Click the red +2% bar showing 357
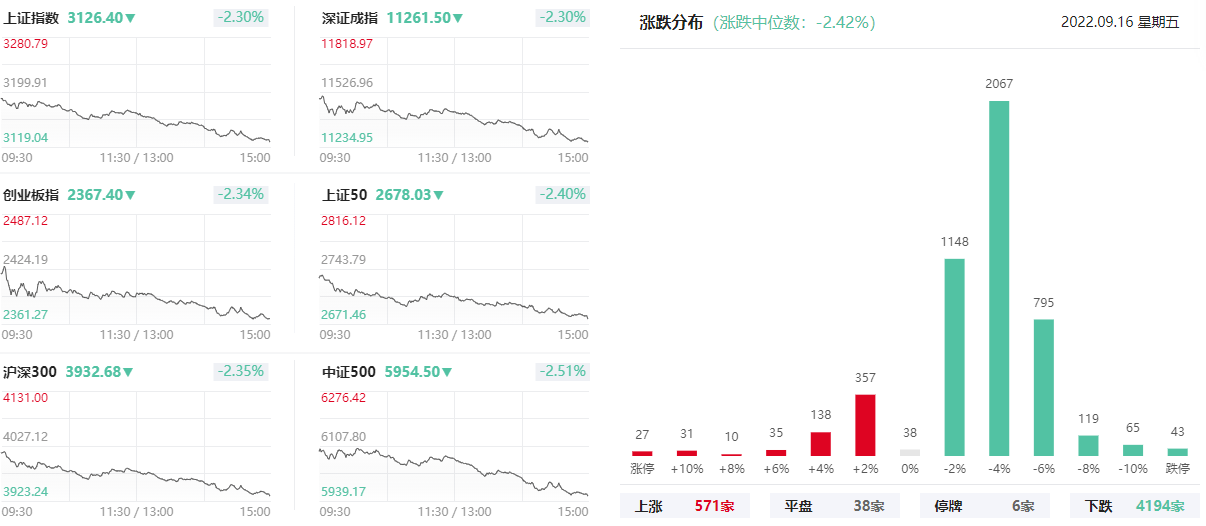1206x526 pixels. pos(865,425)
